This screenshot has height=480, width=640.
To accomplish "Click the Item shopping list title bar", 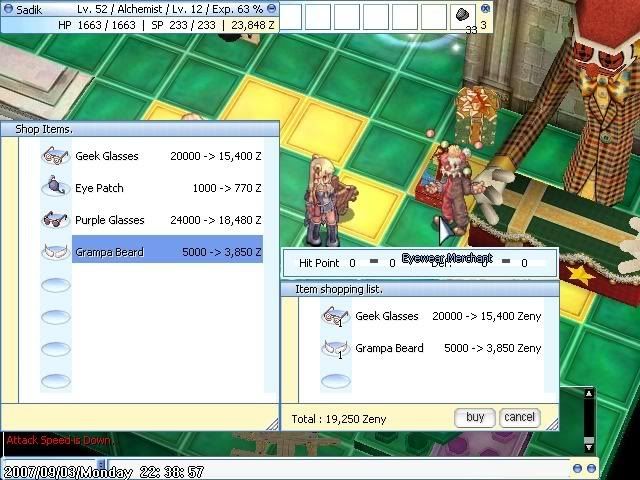I will click(420, 289).
